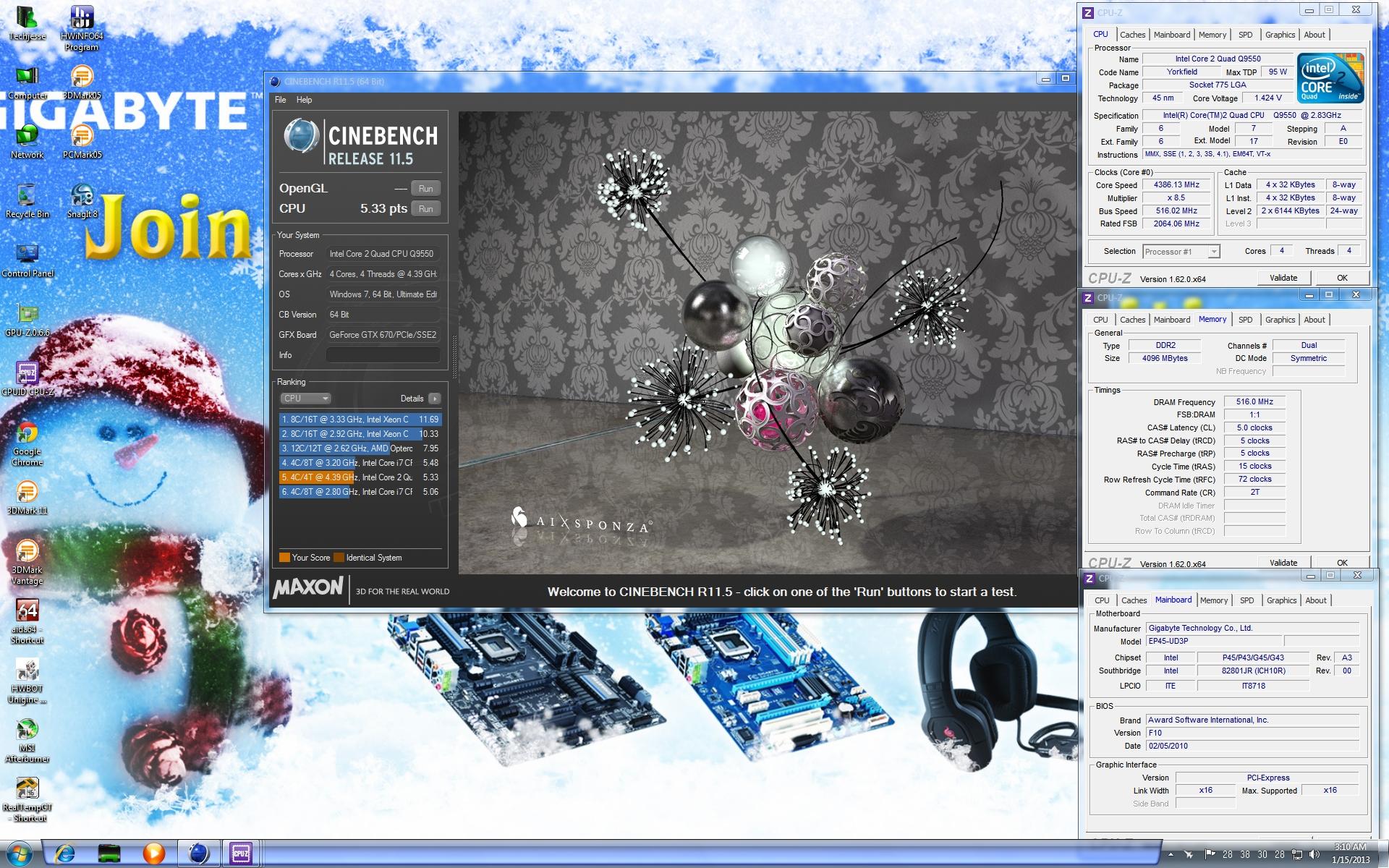Viewport: 1389px width, 868px height.
Task: Expand ranking Details arrow button
Action: click(434, 399)
